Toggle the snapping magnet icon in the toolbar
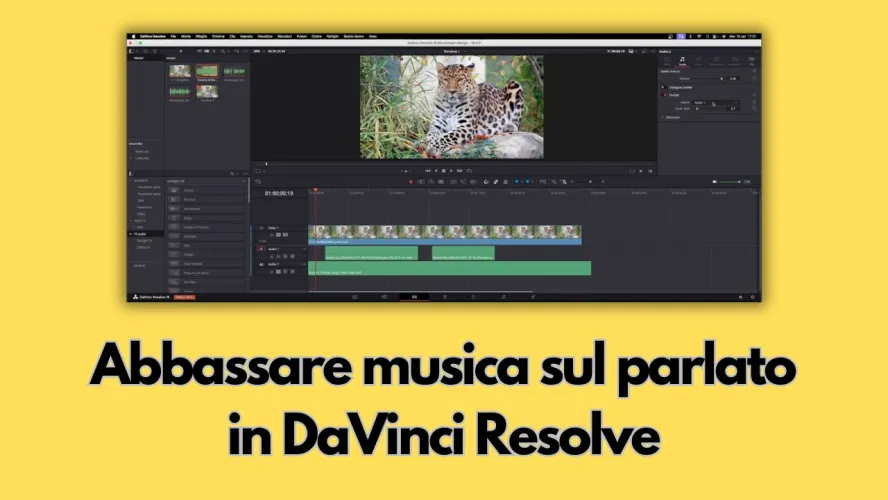The height and width of the screenshot is (500, 888). coord(486,182)
